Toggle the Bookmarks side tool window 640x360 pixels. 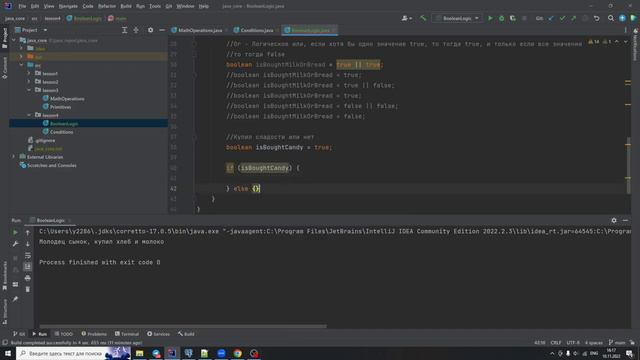pyautogui.click(x=4, y=276)
